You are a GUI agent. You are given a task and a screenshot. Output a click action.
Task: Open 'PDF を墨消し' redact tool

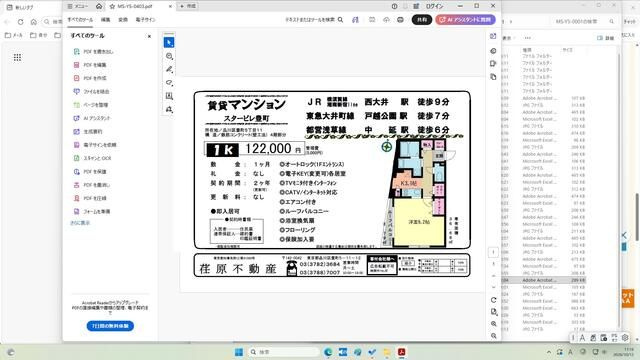point(92,185)
